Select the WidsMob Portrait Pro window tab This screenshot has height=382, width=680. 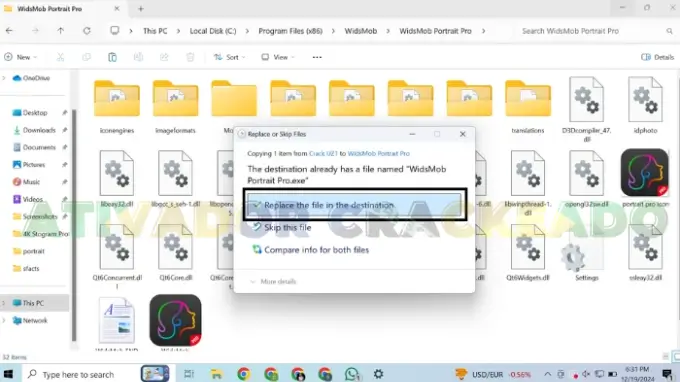pyautogui.click(x=62, y=9)
